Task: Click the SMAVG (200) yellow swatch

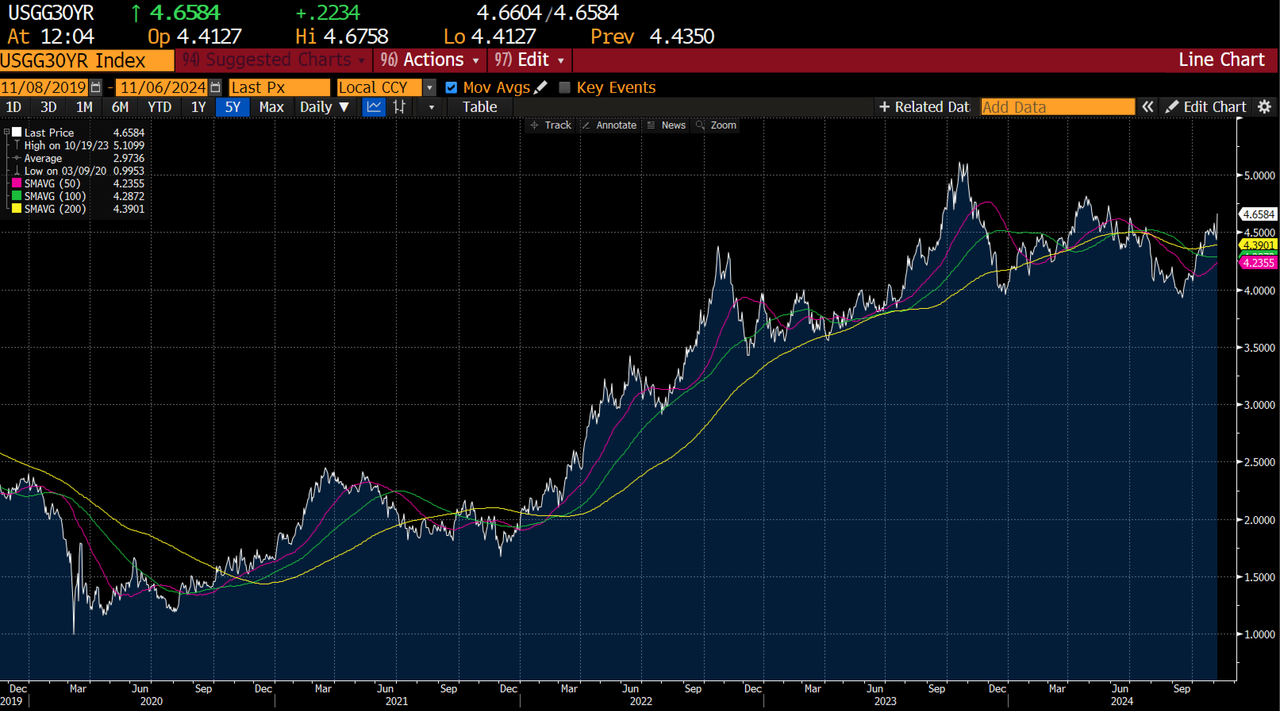Action: (15, 209)
